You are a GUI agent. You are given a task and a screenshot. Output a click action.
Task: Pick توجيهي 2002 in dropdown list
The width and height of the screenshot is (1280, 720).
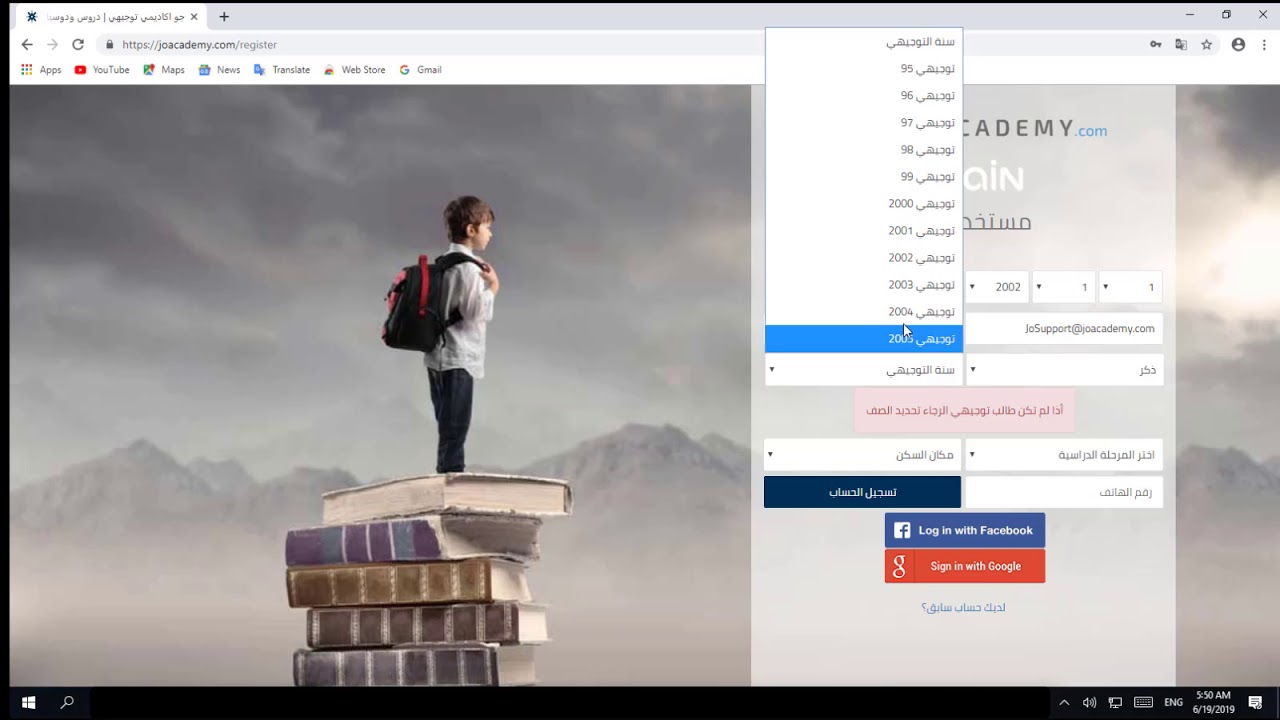(864, 258)
